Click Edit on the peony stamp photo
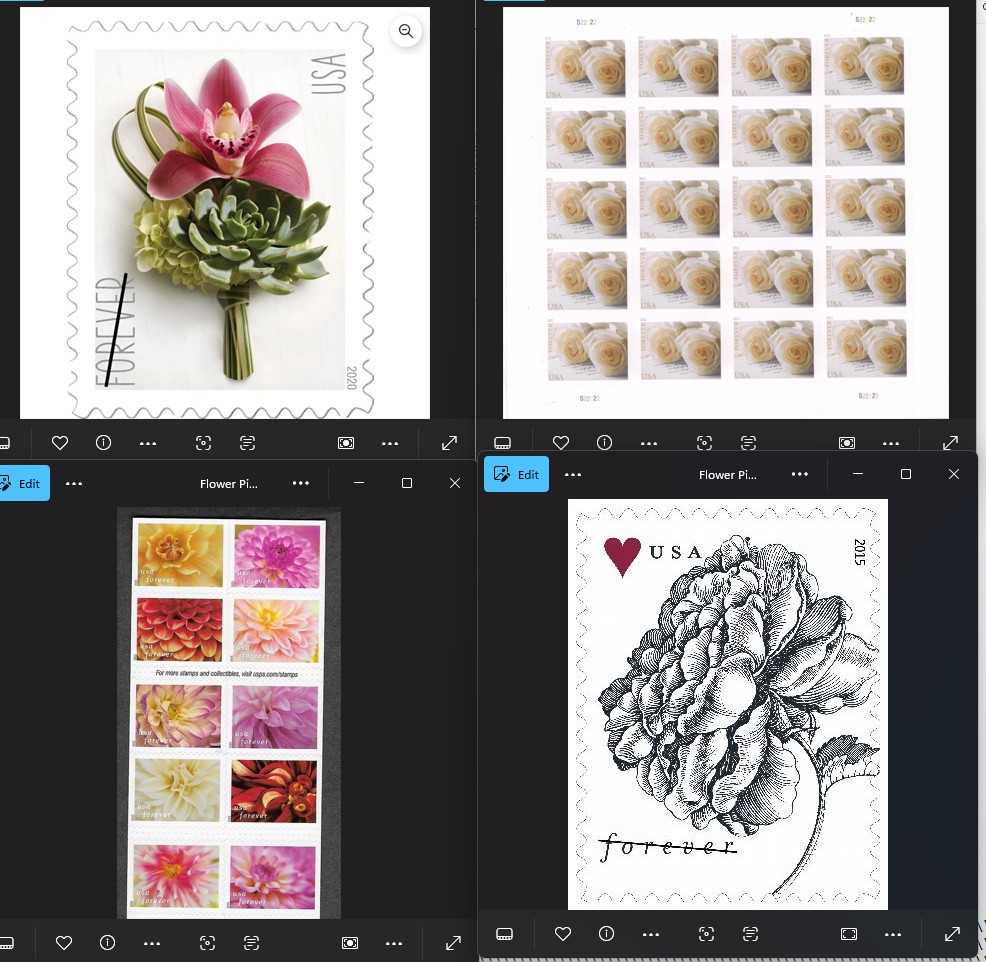Image resolution: width=986 pixels, height=962 pixels. [x=516, y=474]
